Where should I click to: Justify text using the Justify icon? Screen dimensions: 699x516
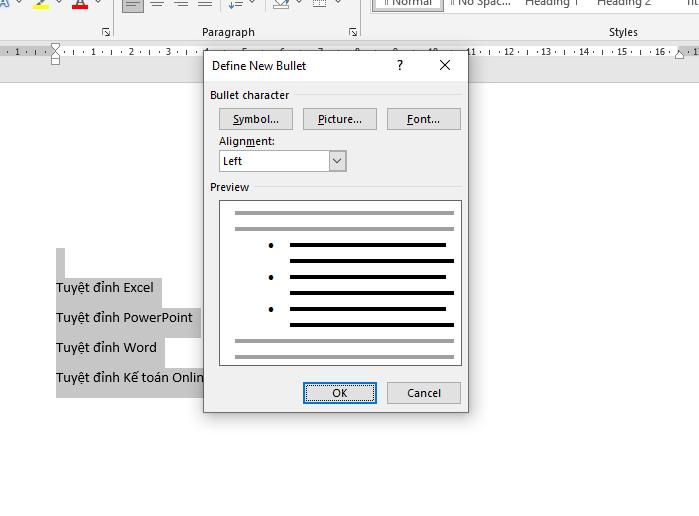coord(205,4)
